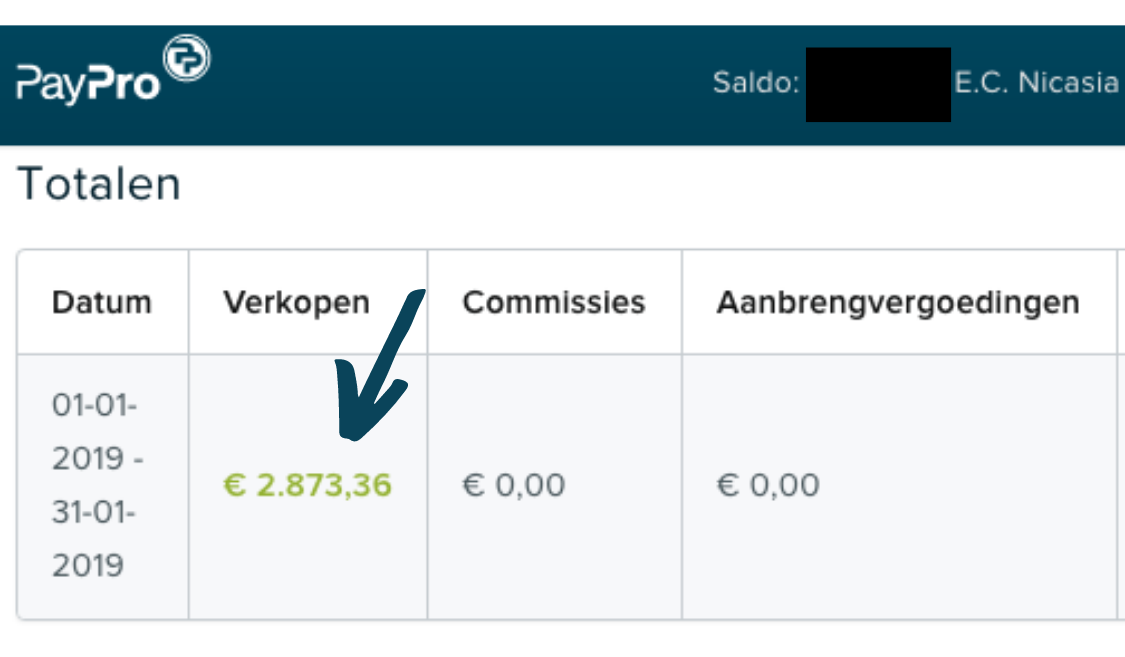Click the Commissies column header
Screen dimensions: 1125x657
click(x=554, y=302)
